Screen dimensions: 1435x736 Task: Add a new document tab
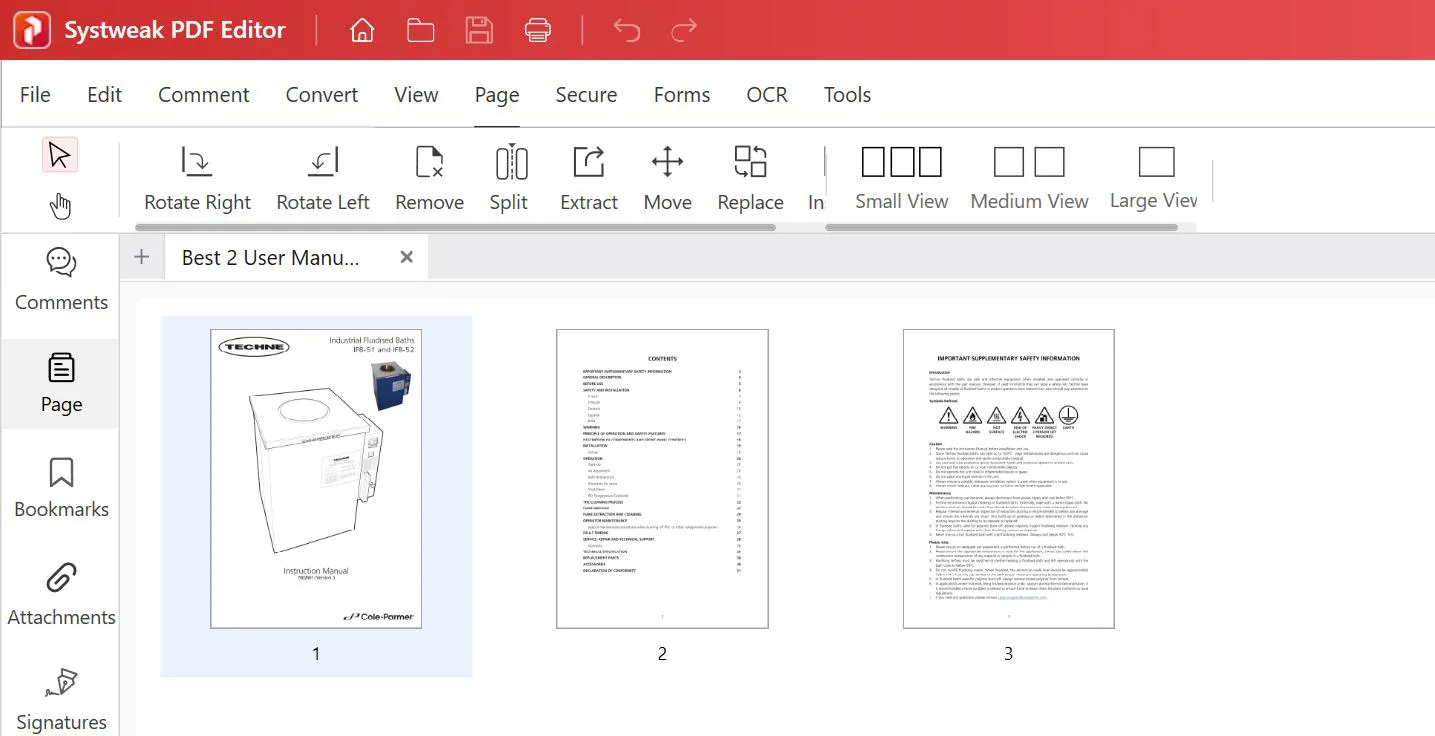[141, 257]
